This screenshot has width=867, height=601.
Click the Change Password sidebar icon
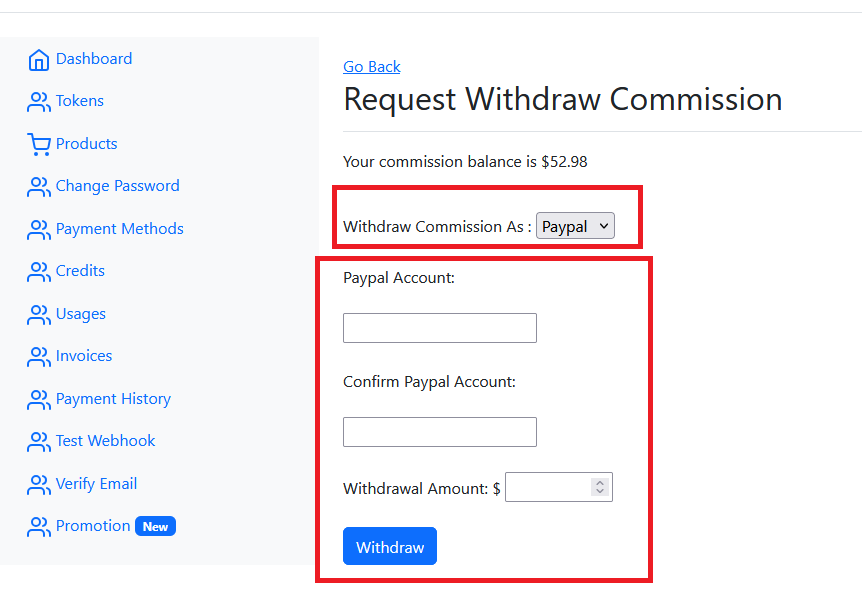(39, 187)
